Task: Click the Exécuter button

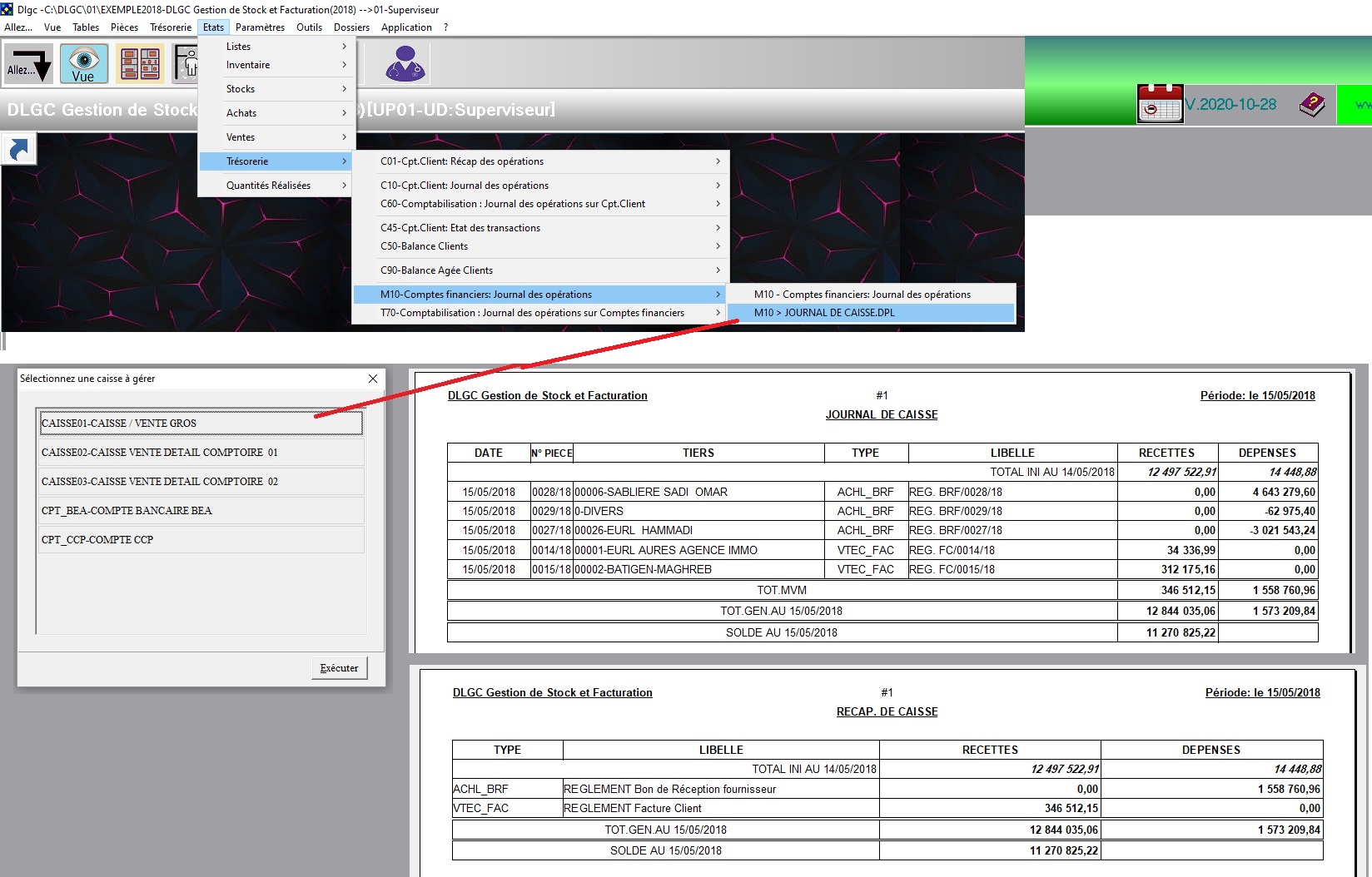Action: (x=340, y=668)
